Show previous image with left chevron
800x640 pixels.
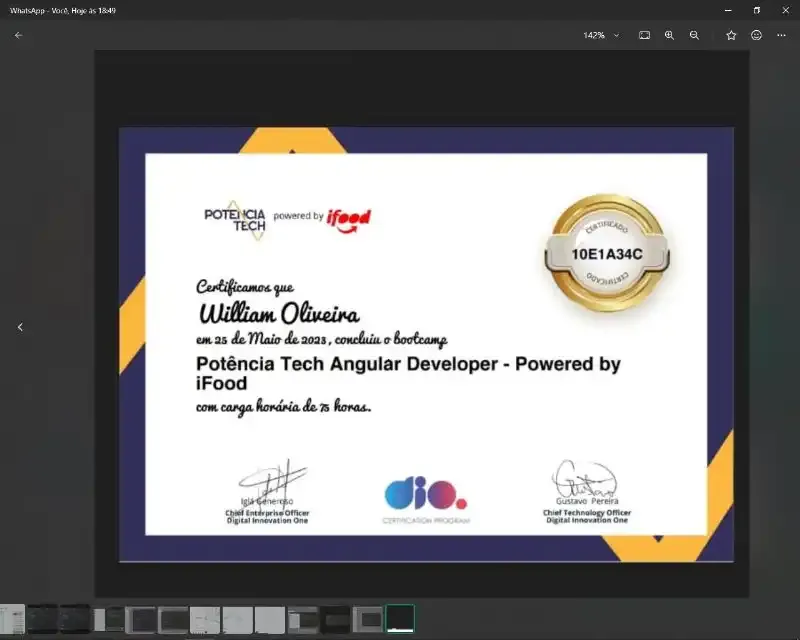click(x=20, y=327)
